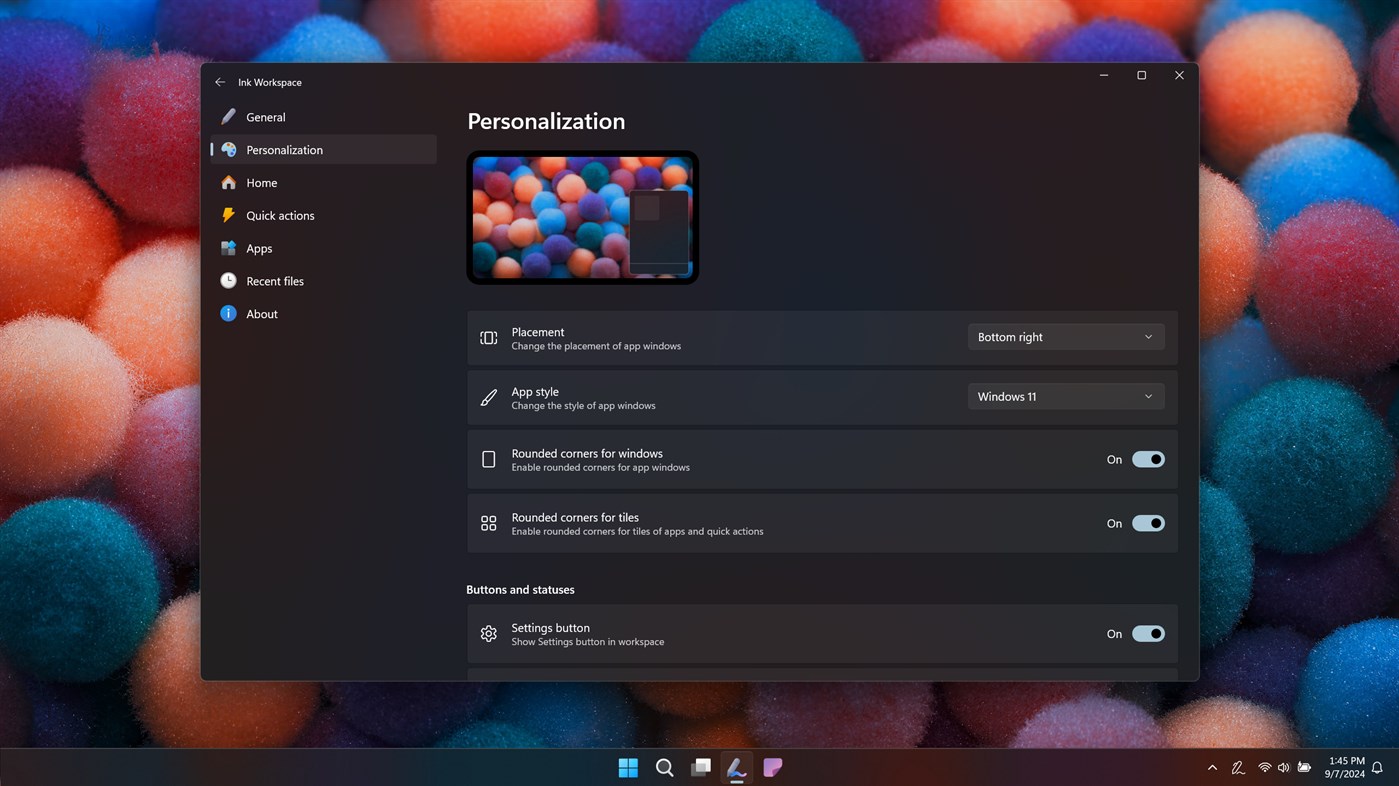Click the Home house icon in sidebar

coord(229,183)
